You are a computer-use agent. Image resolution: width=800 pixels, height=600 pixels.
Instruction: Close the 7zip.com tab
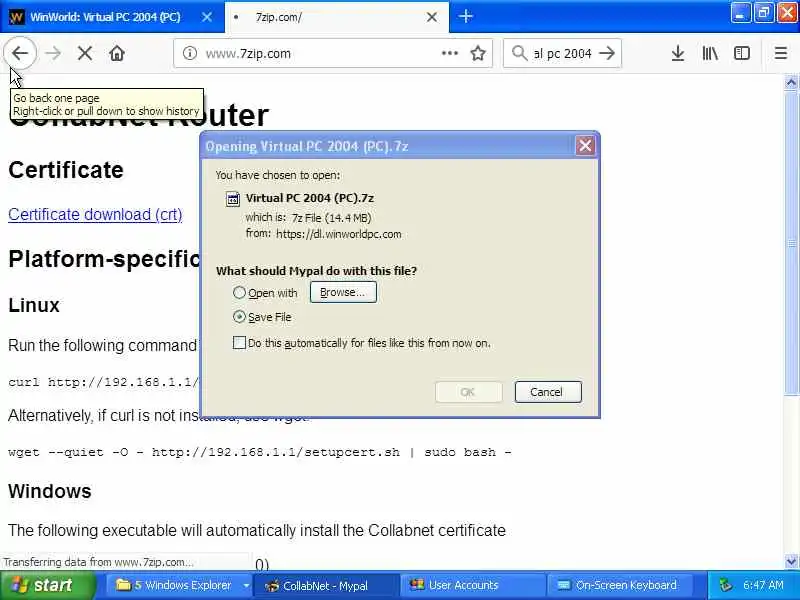tap(432, 17)
